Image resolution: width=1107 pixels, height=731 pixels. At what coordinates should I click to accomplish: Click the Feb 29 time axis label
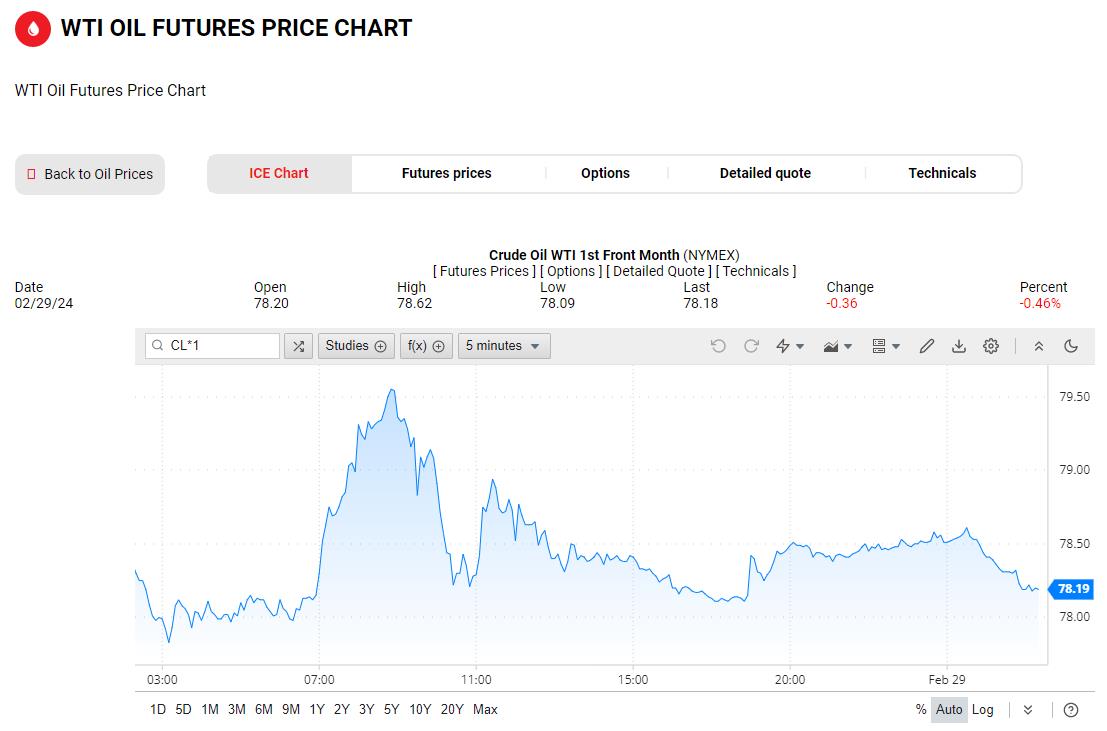947,680
